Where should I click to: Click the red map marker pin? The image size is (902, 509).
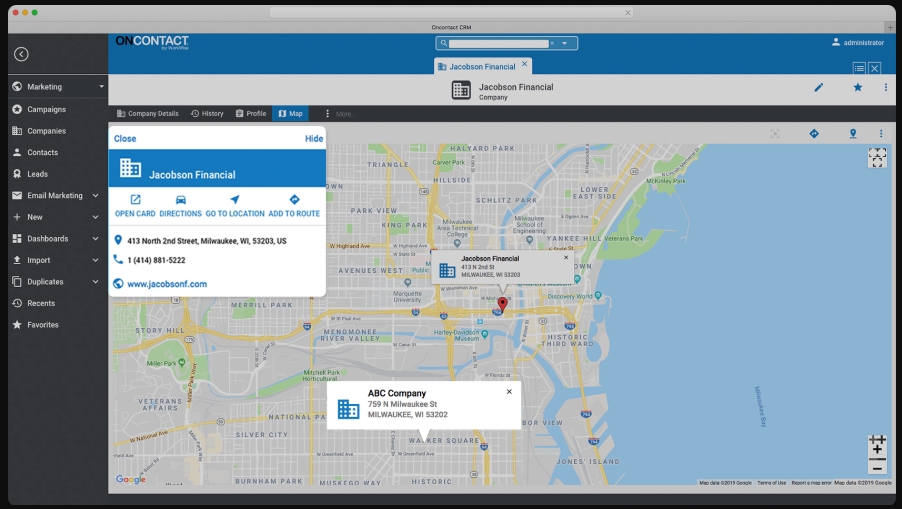tap(503, 304)
